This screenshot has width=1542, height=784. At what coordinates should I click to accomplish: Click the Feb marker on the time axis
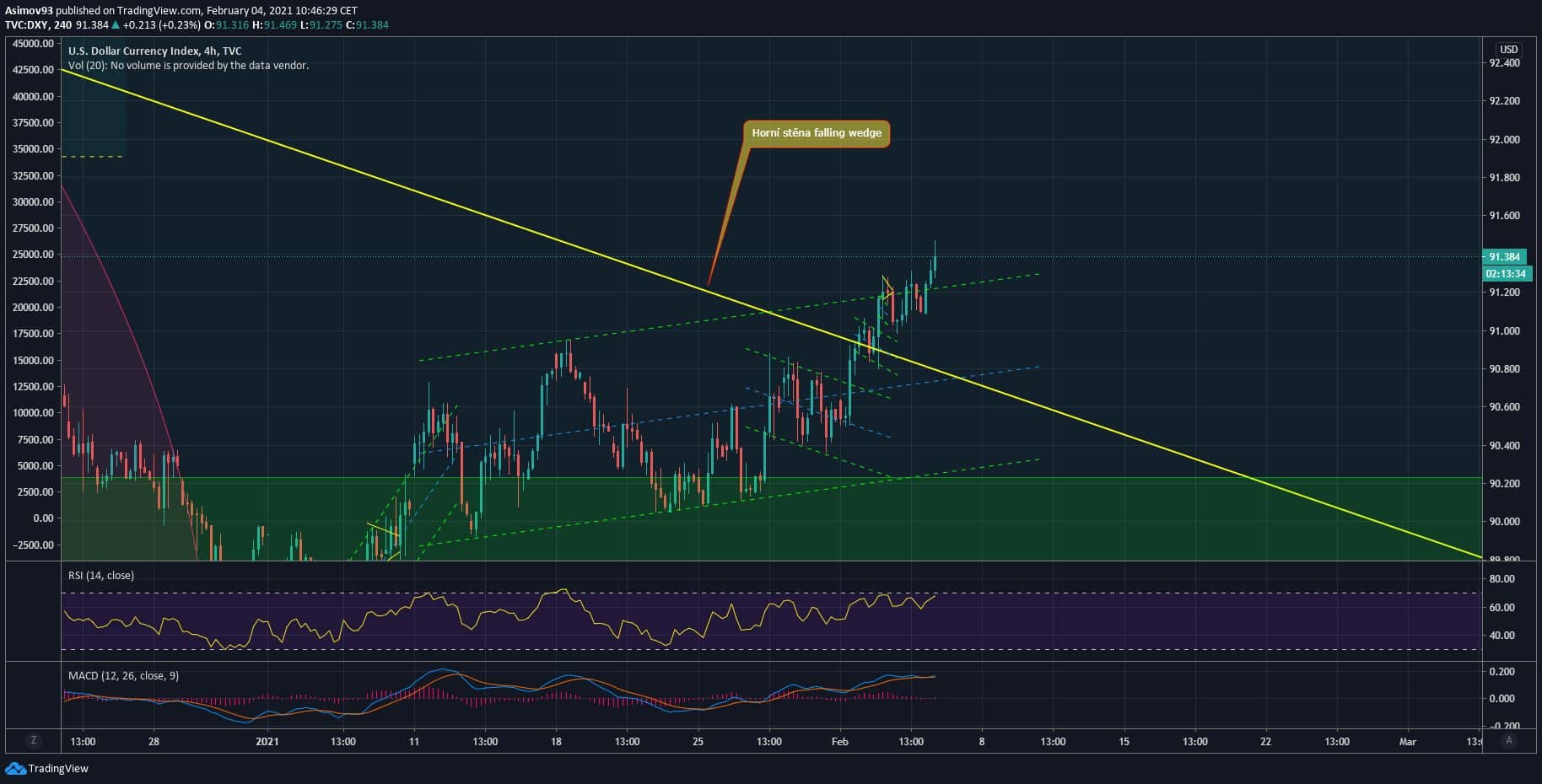tap(839, 742)
